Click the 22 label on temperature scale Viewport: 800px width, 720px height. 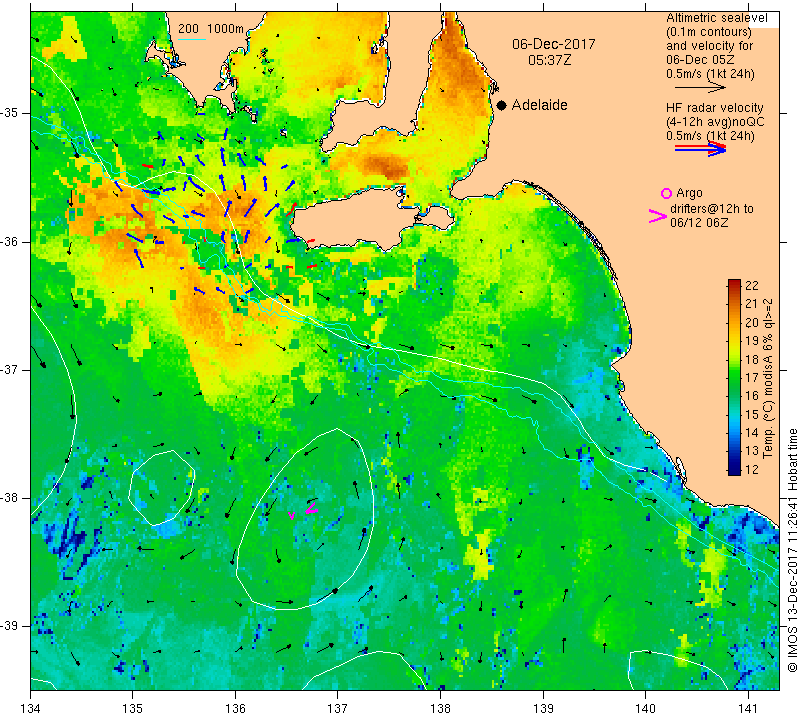(752, 285)
